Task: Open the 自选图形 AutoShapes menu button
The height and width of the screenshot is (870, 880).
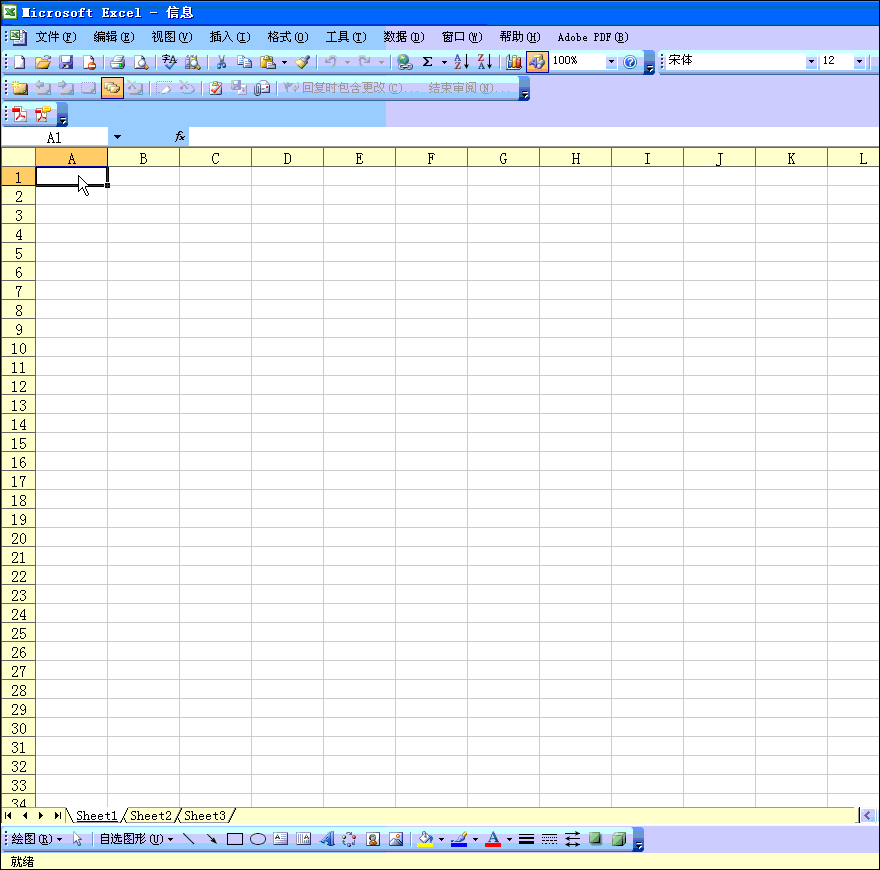Action: click(x=135, y=840)
